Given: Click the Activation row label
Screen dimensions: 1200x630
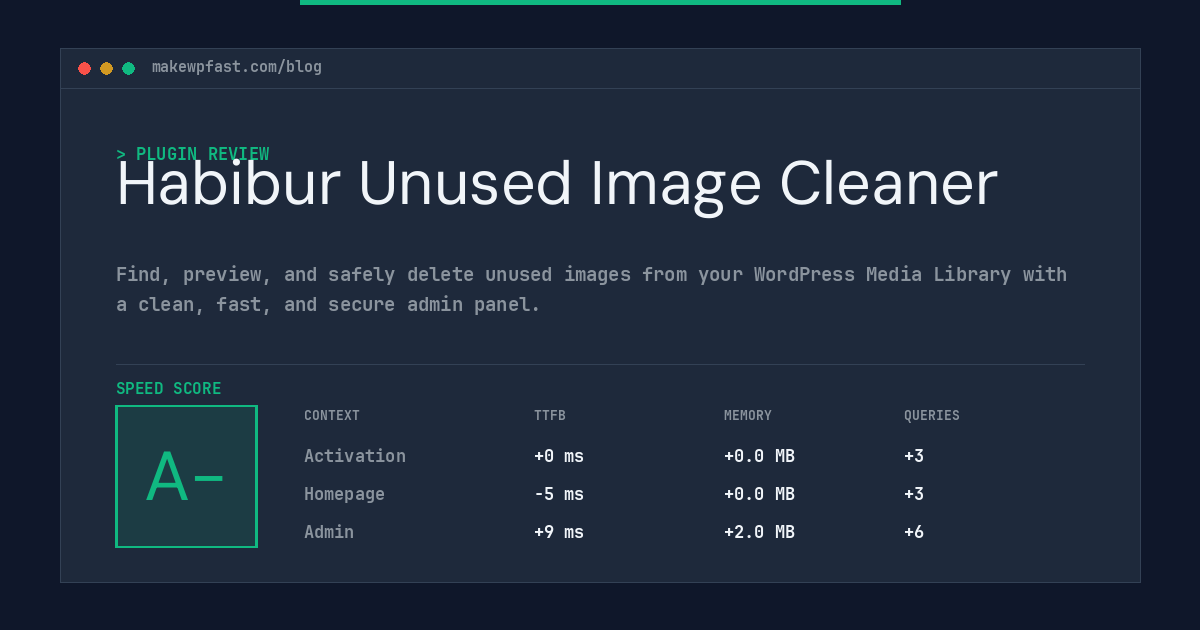Looking at the screenshot, I should 355,456.
